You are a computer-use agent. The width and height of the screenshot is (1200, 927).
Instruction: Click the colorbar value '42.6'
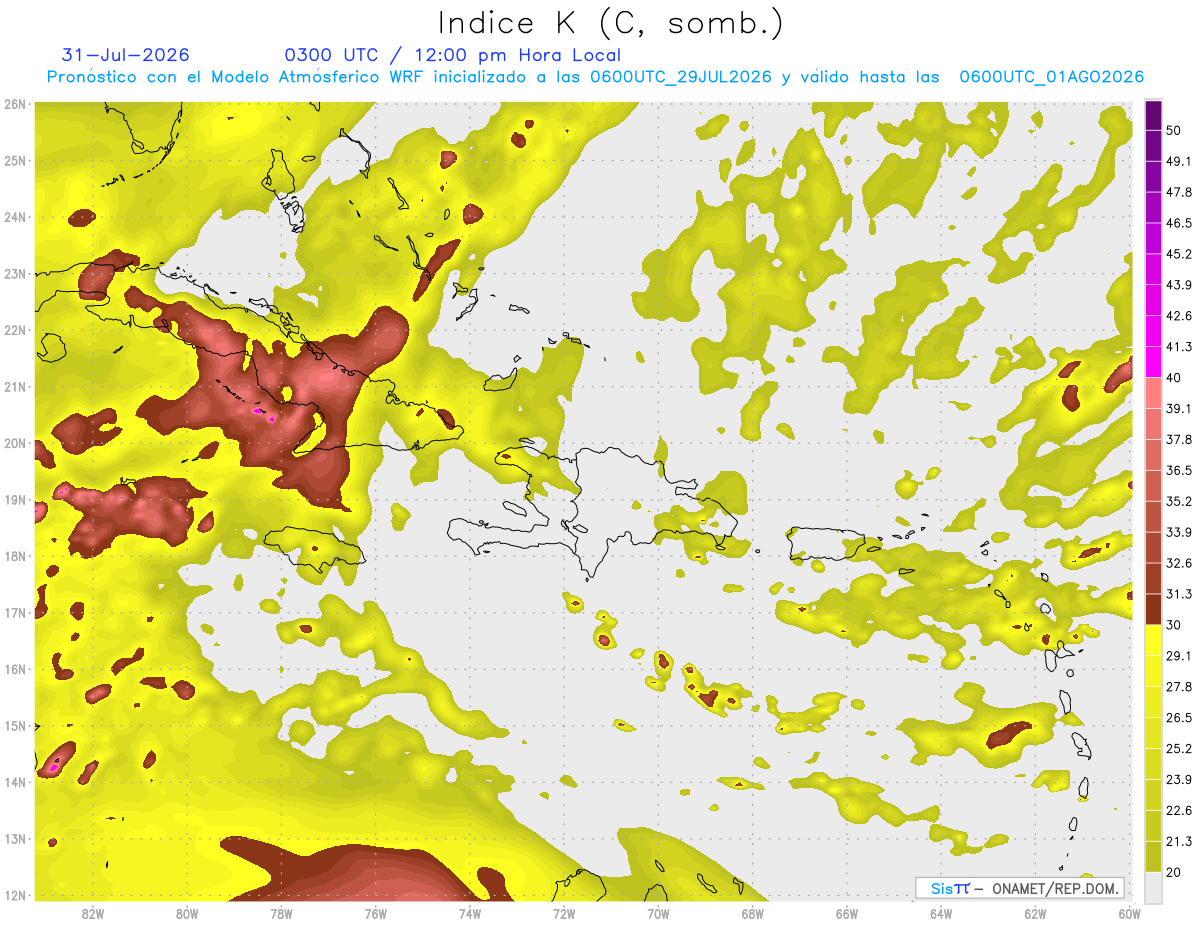[x=1179, y=315]
